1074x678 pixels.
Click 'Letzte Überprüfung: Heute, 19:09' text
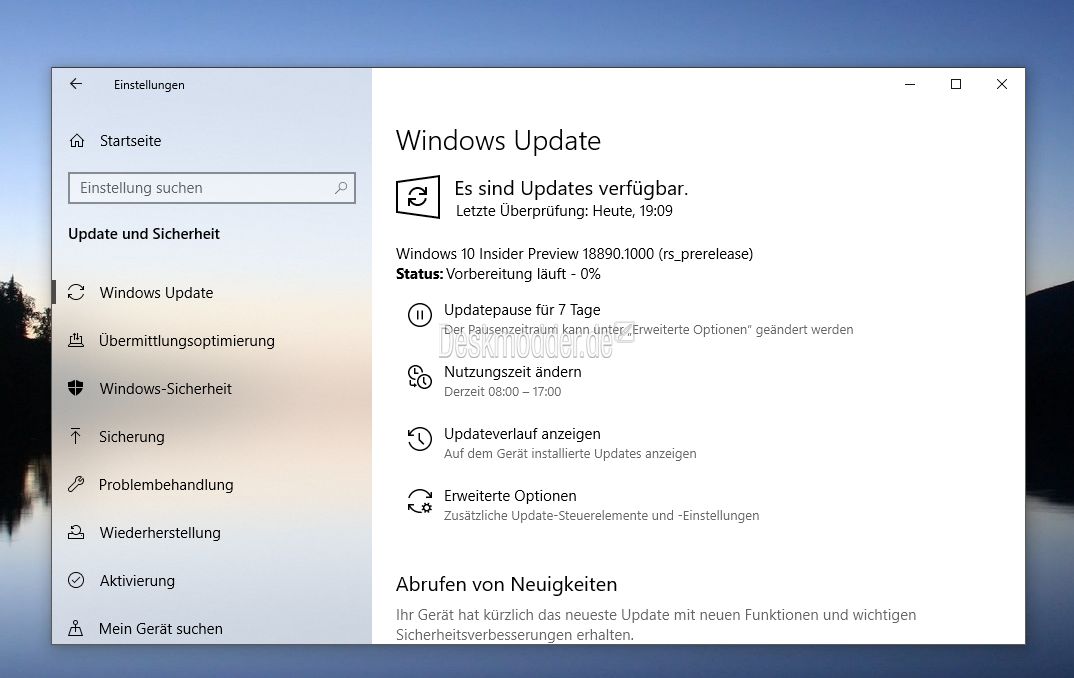tap(564, 211)
